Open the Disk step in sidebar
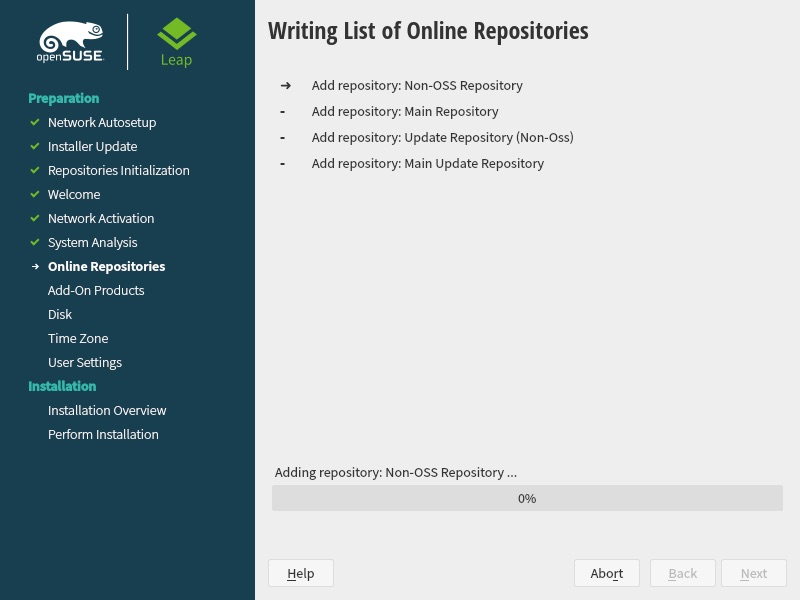The width and height of the screenshot is (800, 600). coord(60,314)
